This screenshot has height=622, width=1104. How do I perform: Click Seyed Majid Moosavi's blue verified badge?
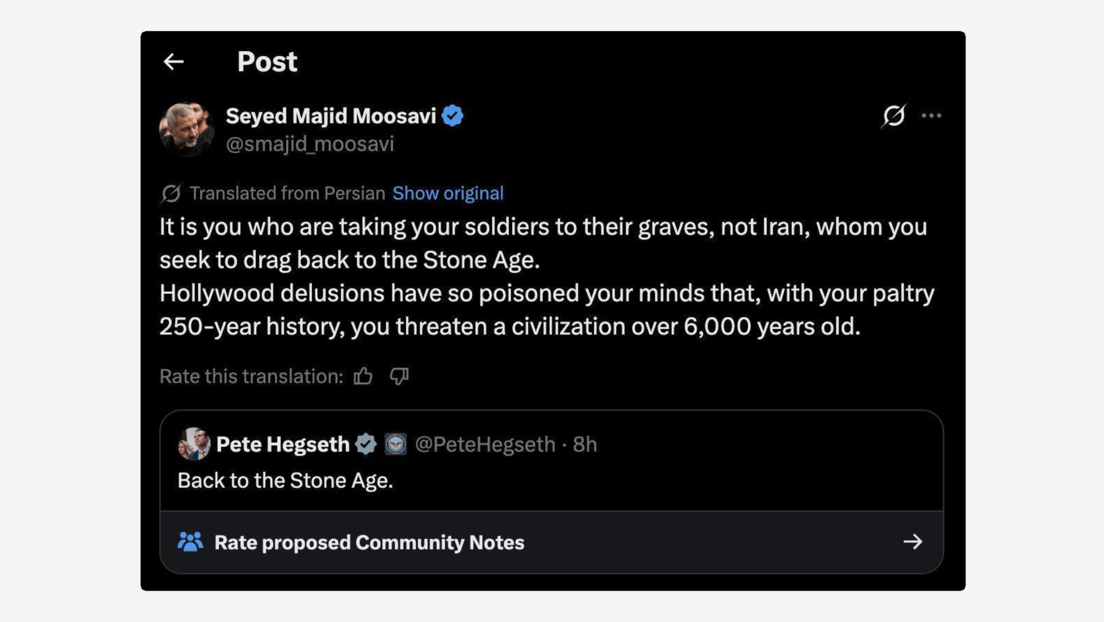click(x=453, y=116)
